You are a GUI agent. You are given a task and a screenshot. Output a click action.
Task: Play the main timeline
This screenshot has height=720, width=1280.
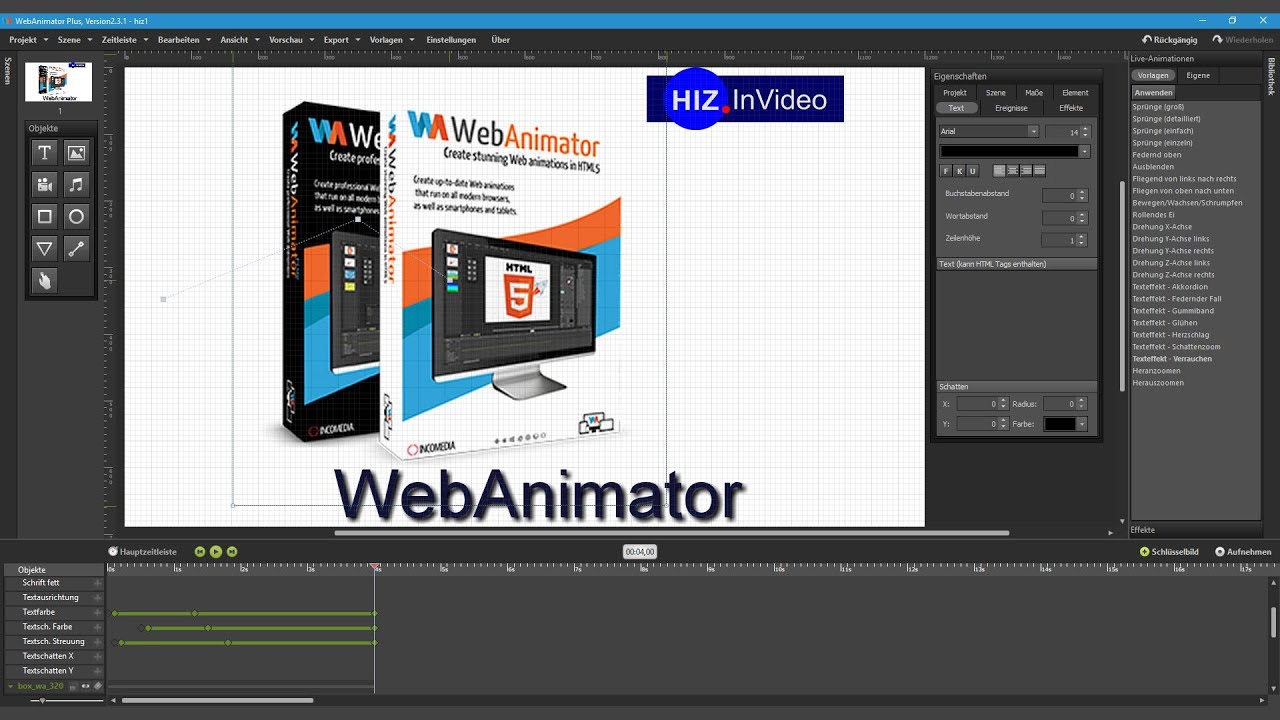(216, 551)
